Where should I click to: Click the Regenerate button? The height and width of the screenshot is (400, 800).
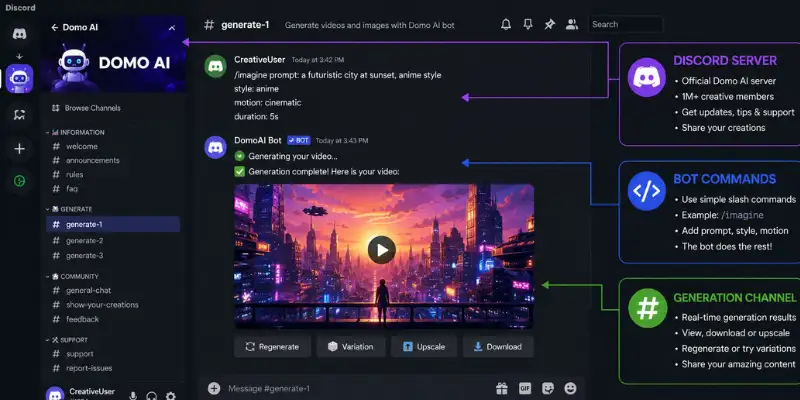[x=272, y=347]
